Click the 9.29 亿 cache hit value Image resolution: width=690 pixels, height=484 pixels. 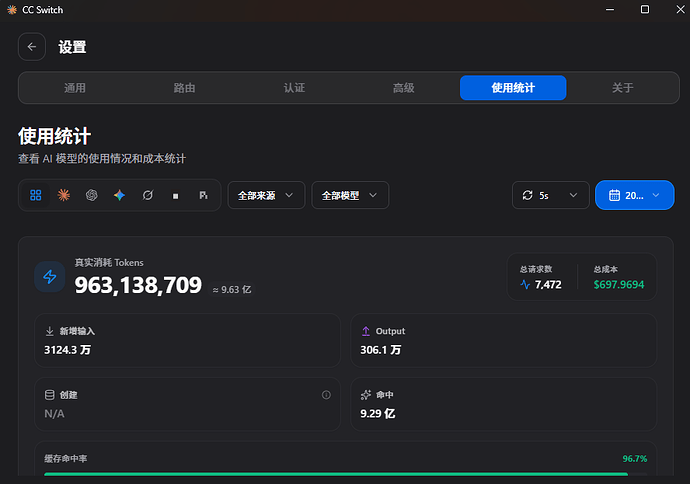point(378,414)
